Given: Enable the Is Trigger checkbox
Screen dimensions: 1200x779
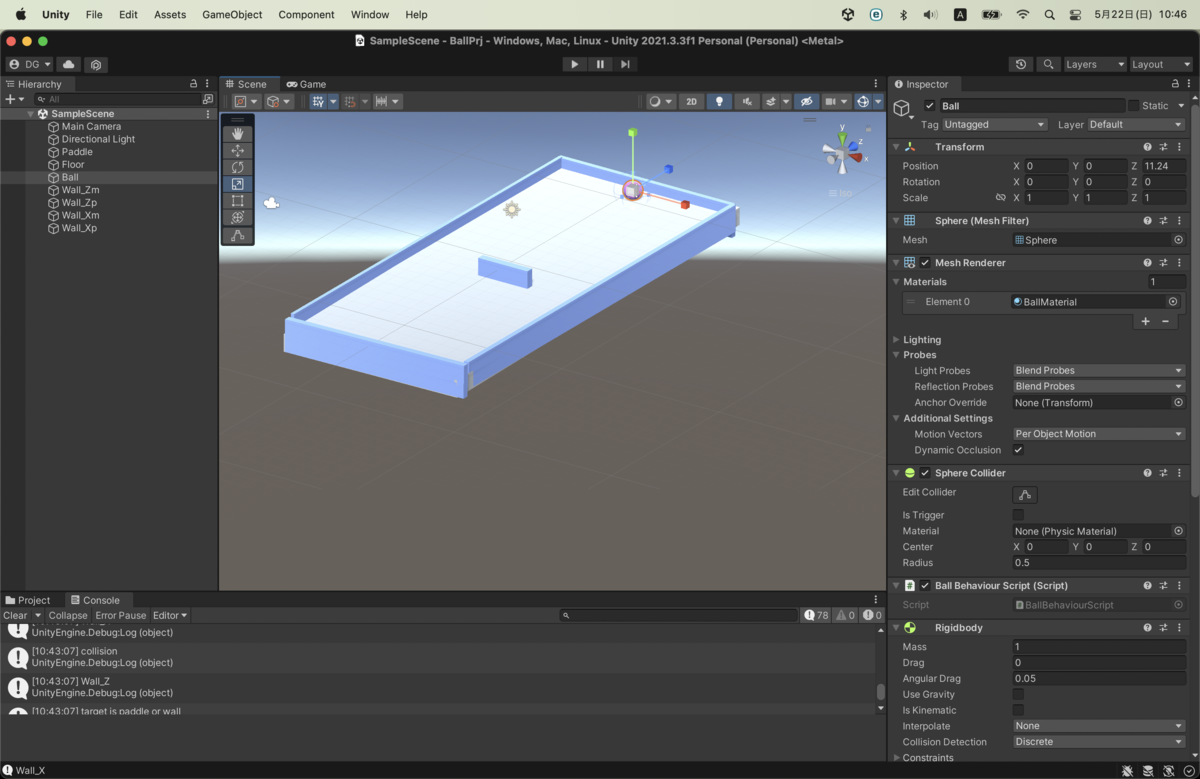Looking at the screenshot, I should pyautogui.click(x=1018, y=515).
